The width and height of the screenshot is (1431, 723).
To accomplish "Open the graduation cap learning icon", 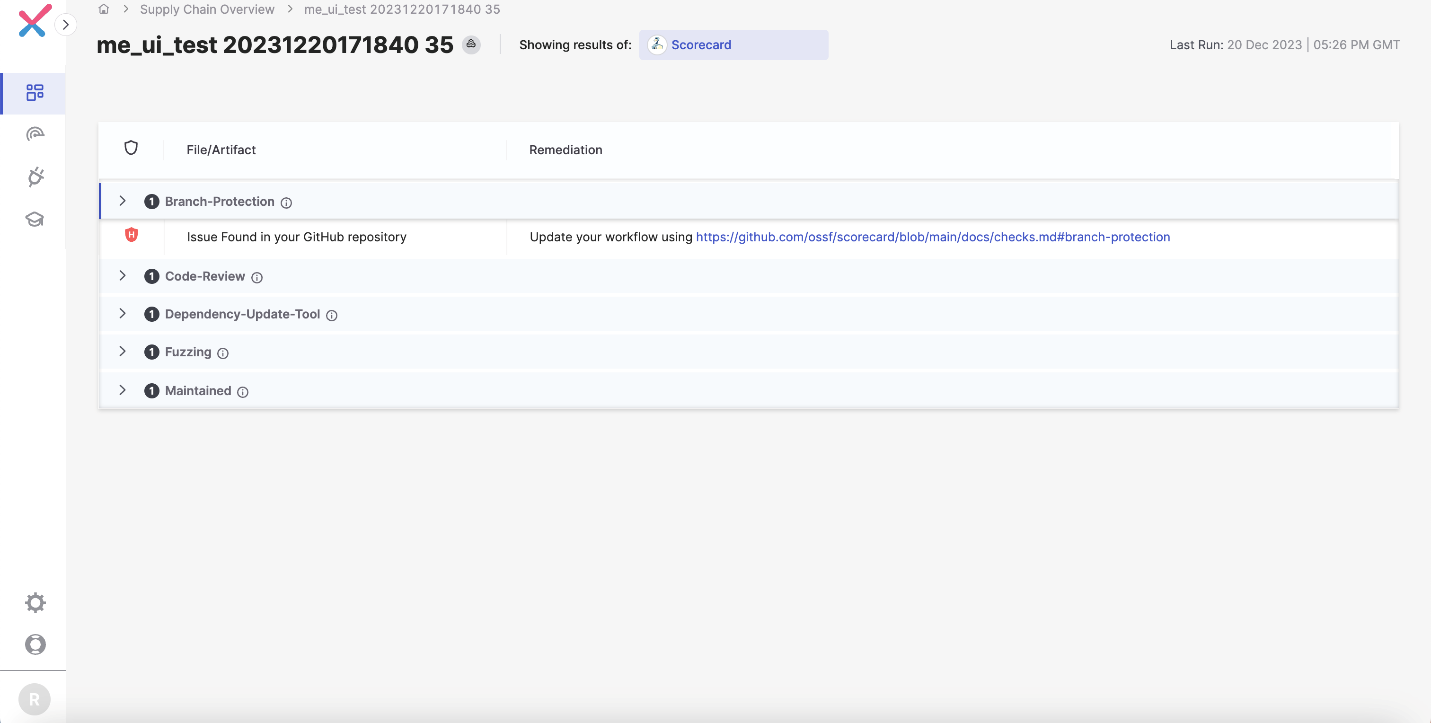I will tap(35, 220).
